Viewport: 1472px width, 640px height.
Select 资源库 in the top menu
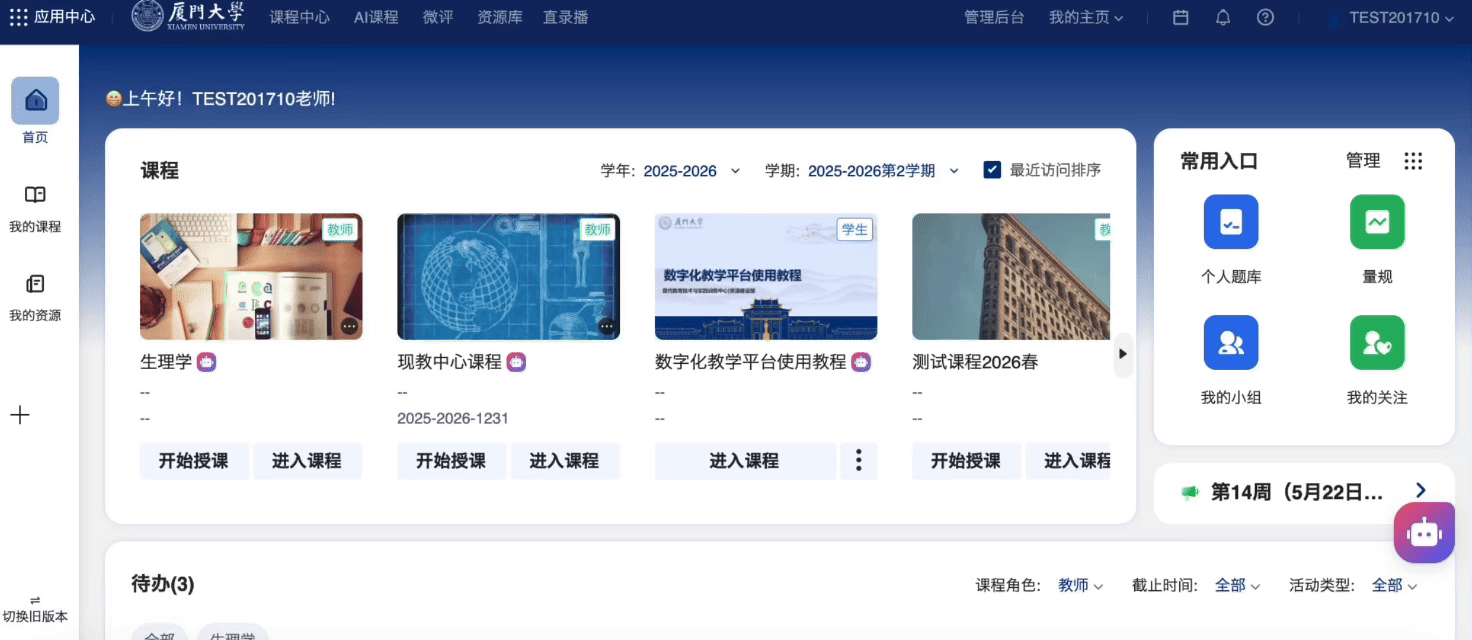499,18
